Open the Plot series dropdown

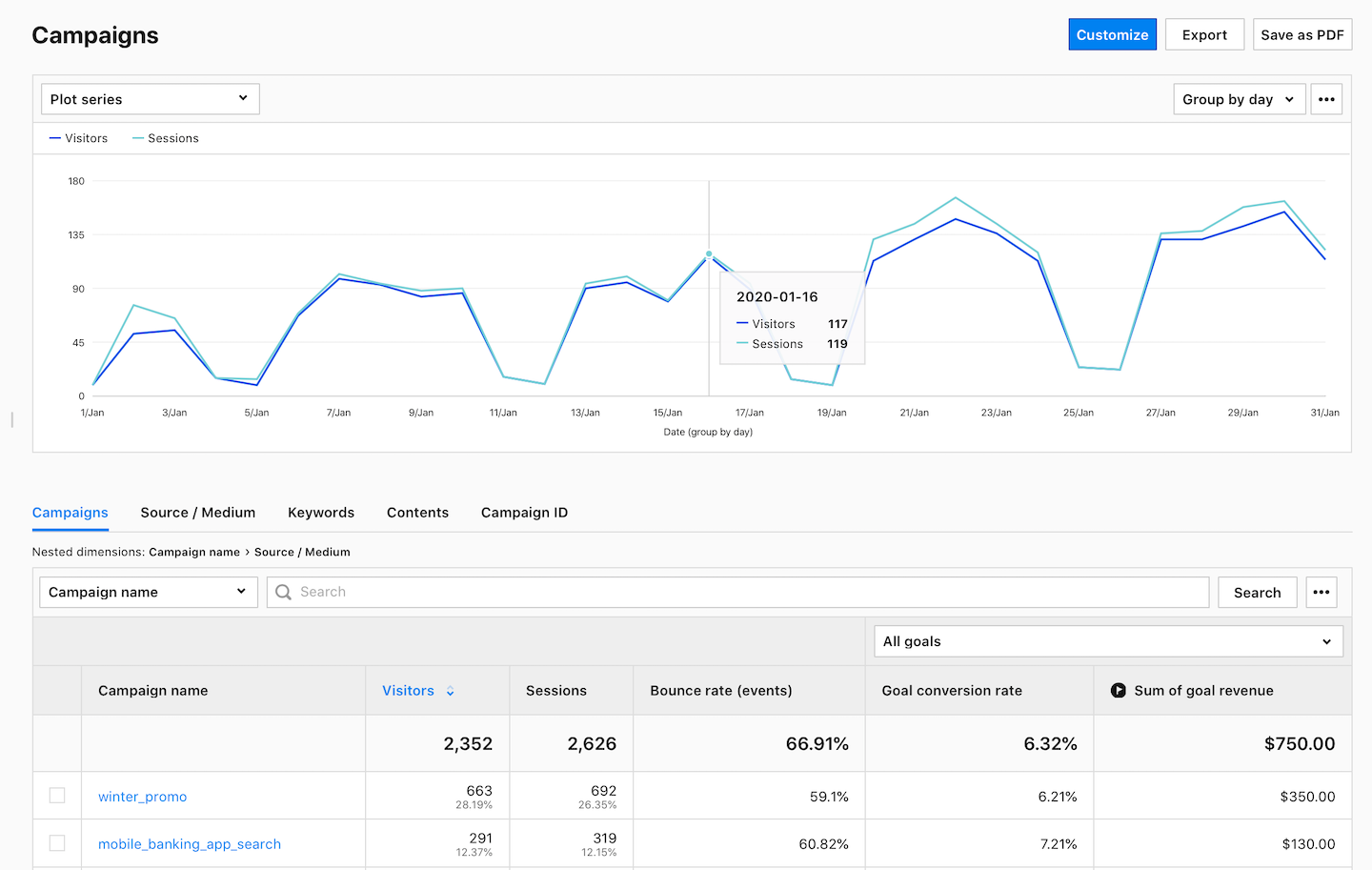[x=151, y=99]
